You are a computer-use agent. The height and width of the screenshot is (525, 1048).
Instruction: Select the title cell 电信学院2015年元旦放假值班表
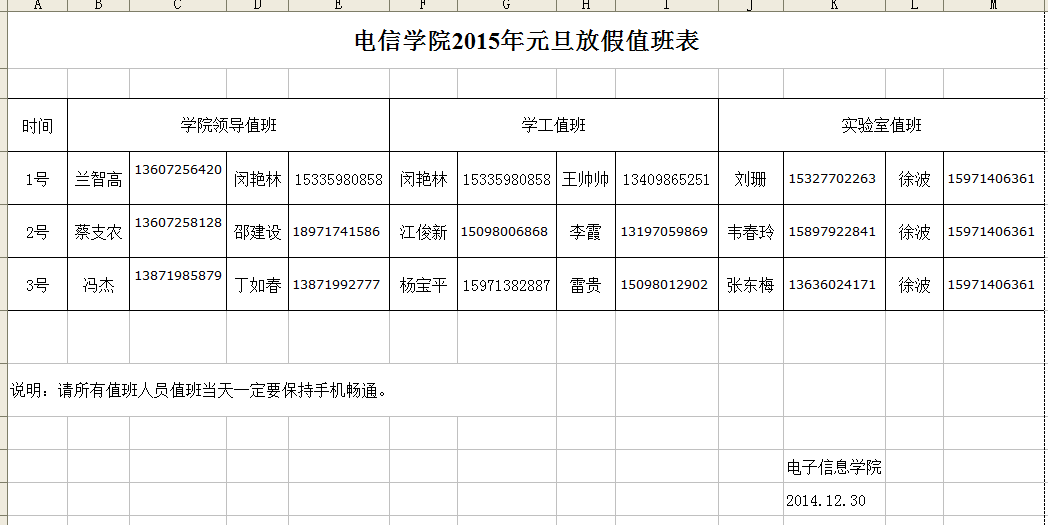tap(527, 41)
